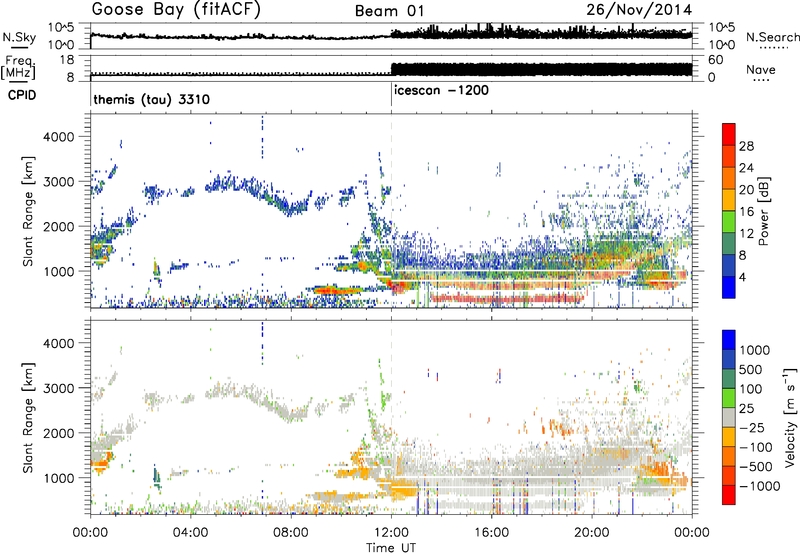
Task: Click the 'Time UT' axis title
Action: point(391,548)
